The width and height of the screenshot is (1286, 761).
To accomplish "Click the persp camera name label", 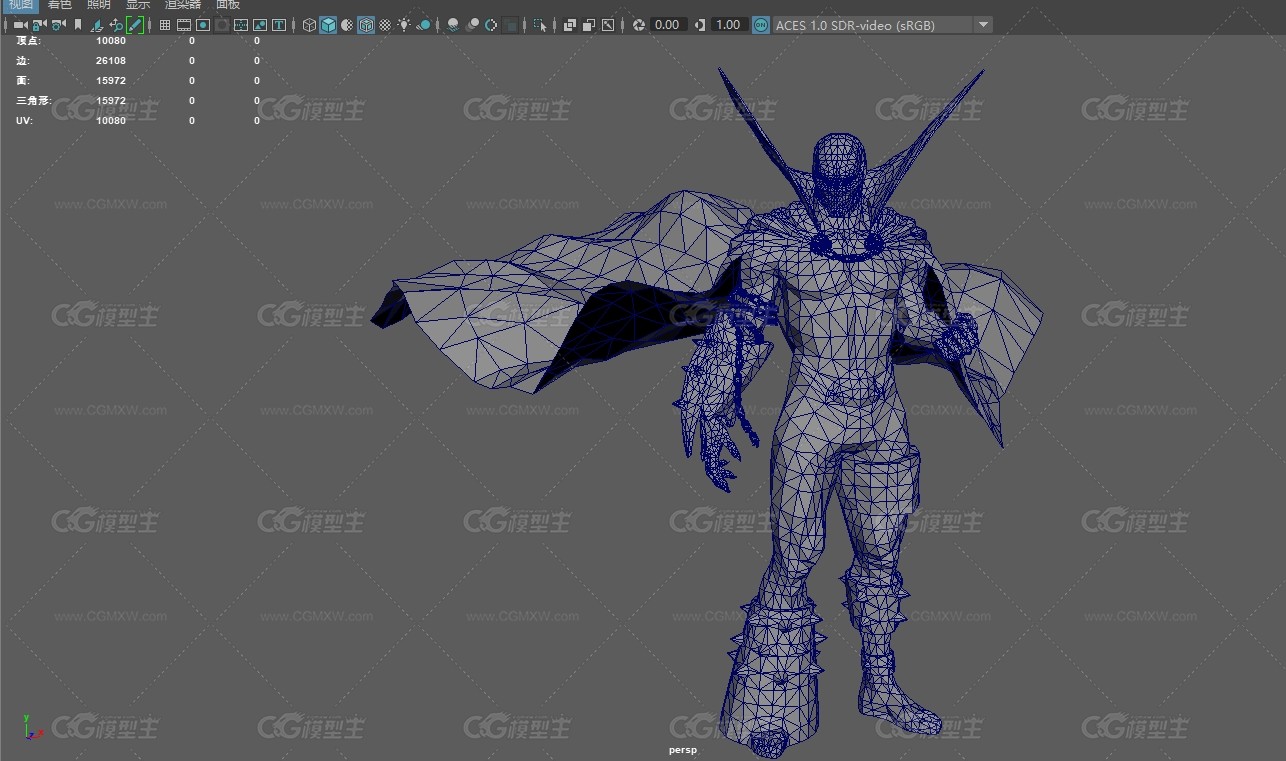I will (x=682, y=750).
